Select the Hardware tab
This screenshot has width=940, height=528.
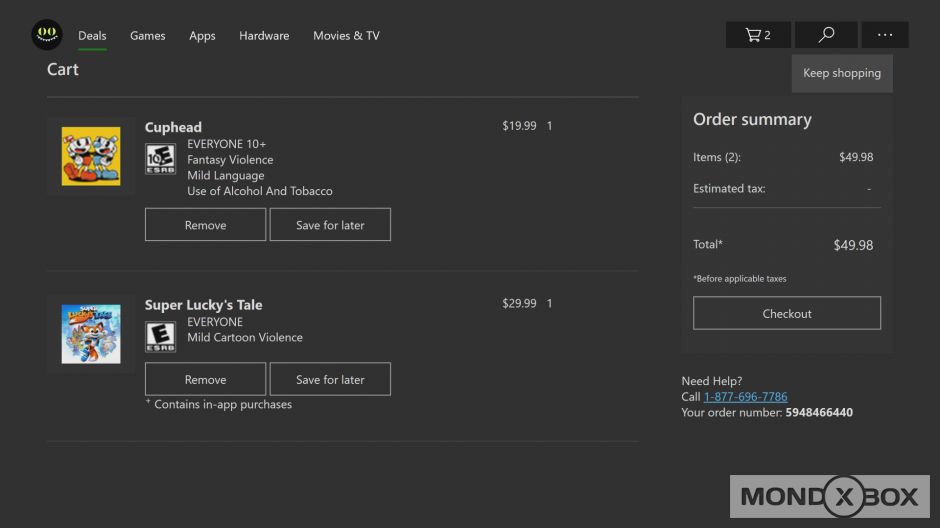click(x=264, y=36)
